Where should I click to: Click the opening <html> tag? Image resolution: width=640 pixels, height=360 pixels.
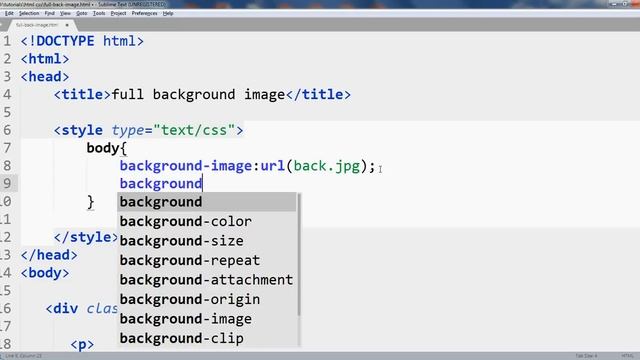[x=45, y=59]
